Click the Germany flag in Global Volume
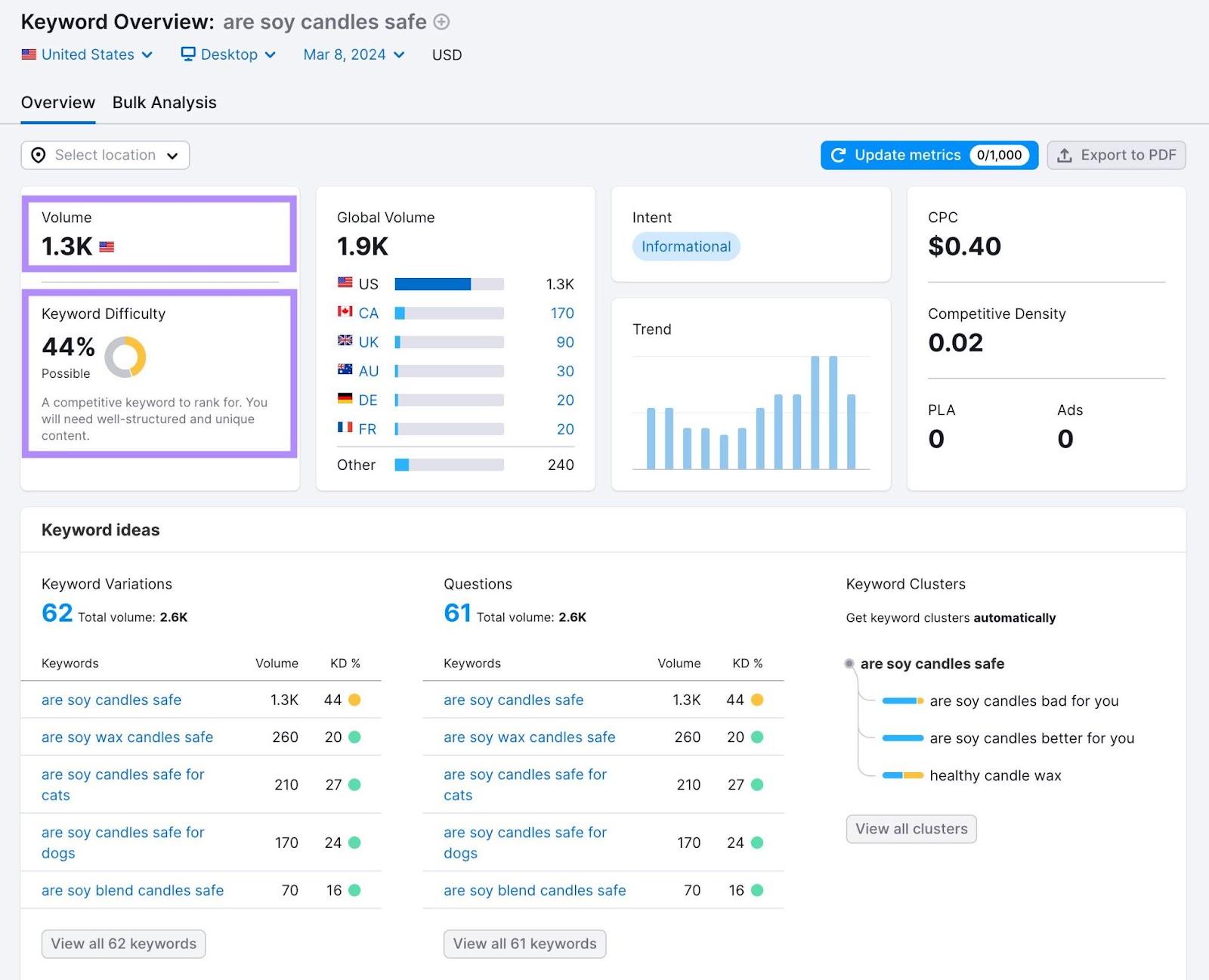 click(345, 398)
